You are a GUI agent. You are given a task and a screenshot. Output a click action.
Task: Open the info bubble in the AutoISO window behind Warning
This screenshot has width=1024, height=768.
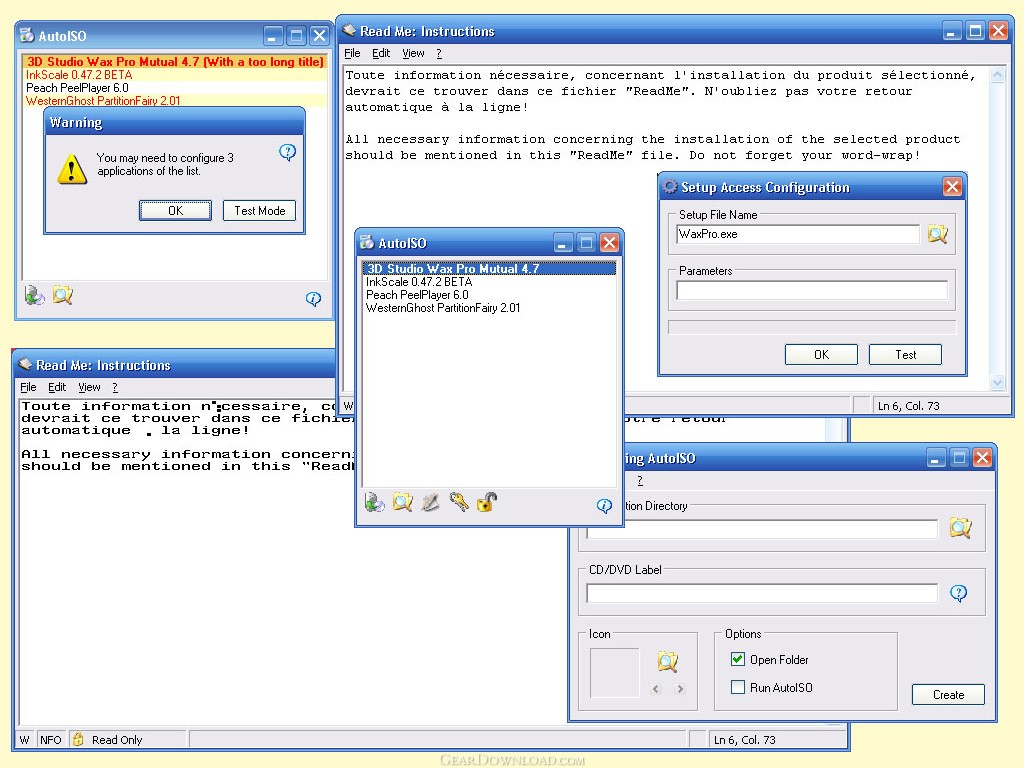313,299
